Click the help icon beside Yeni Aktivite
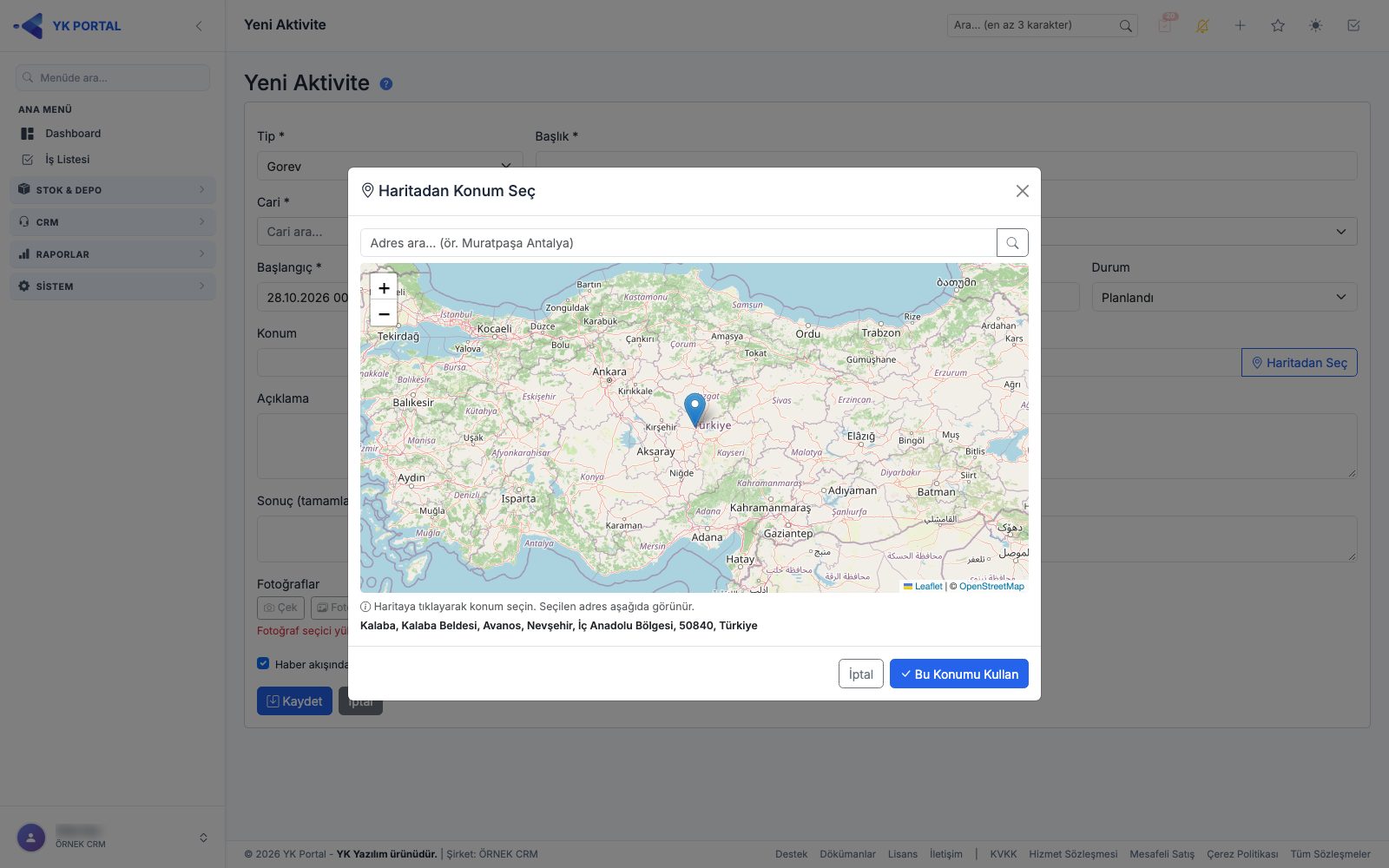Screen dimensions: 1389x868 coord(386,84)
